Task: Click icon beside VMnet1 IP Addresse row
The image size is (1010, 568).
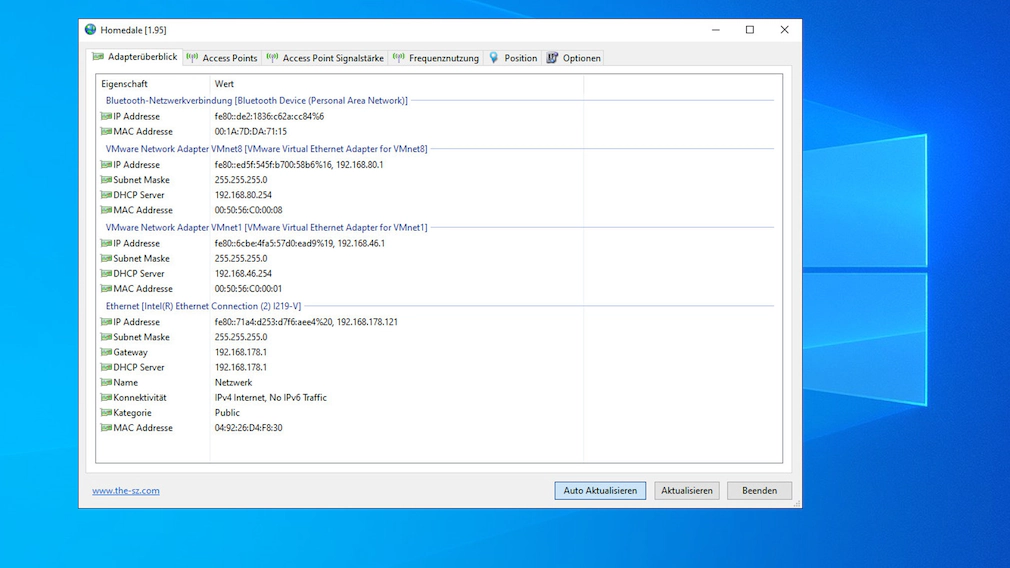Action: pos(106,243)
